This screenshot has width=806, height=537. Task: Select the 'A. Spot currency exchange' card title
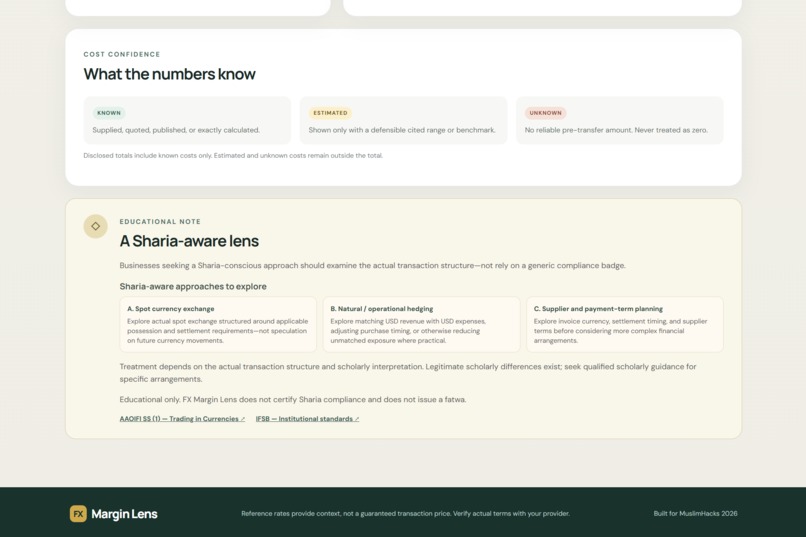pos(171,309)
